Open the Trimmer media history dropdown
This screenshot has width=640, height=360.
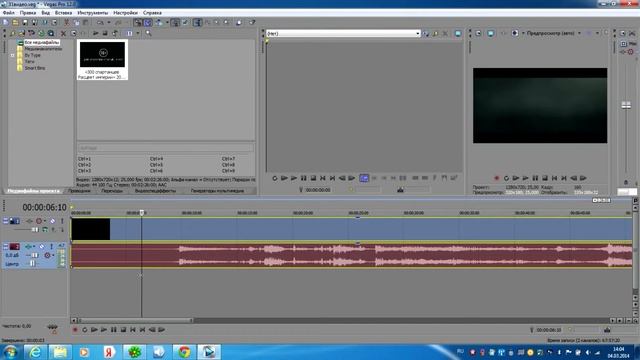point(417,33)
